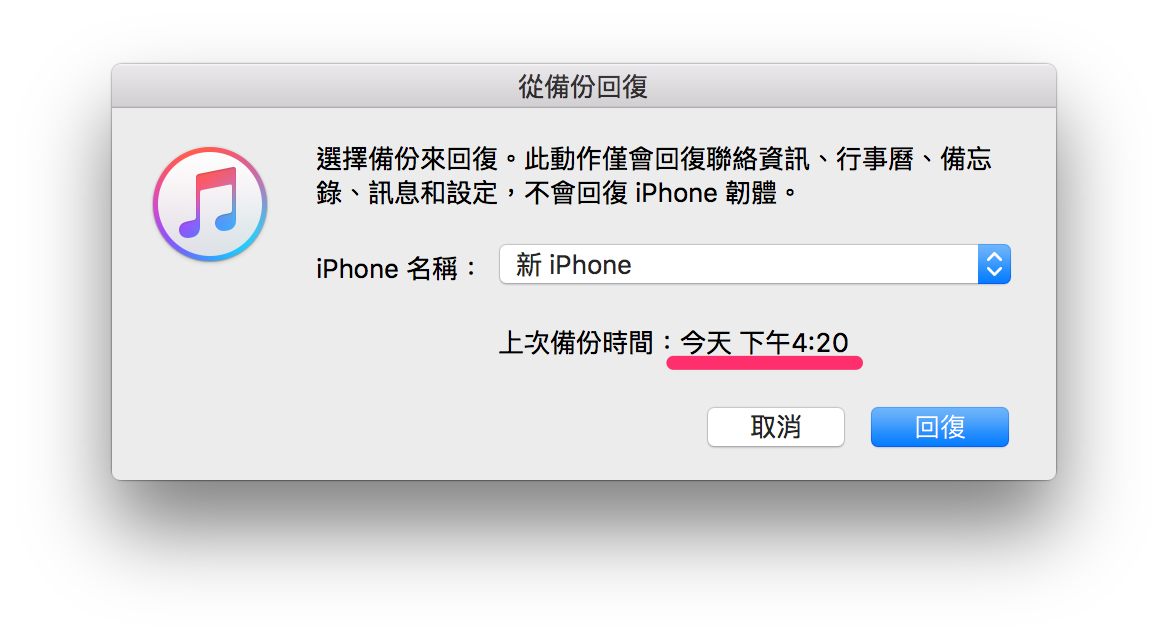Click the word 聯絡資訊 in the description
The height and width of the screenshot is (640, 1168).
[758, 159]
